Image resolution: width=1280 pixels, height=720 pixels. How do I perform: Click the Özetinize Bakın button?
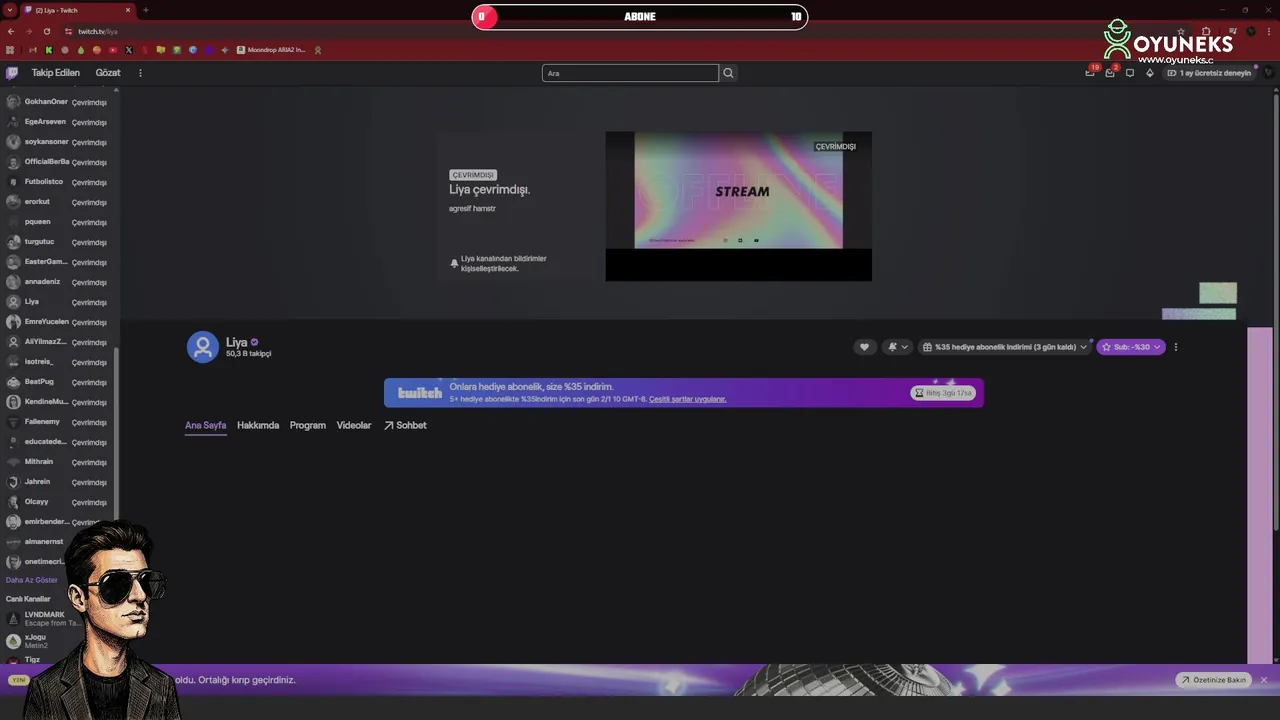[1214, 680]
